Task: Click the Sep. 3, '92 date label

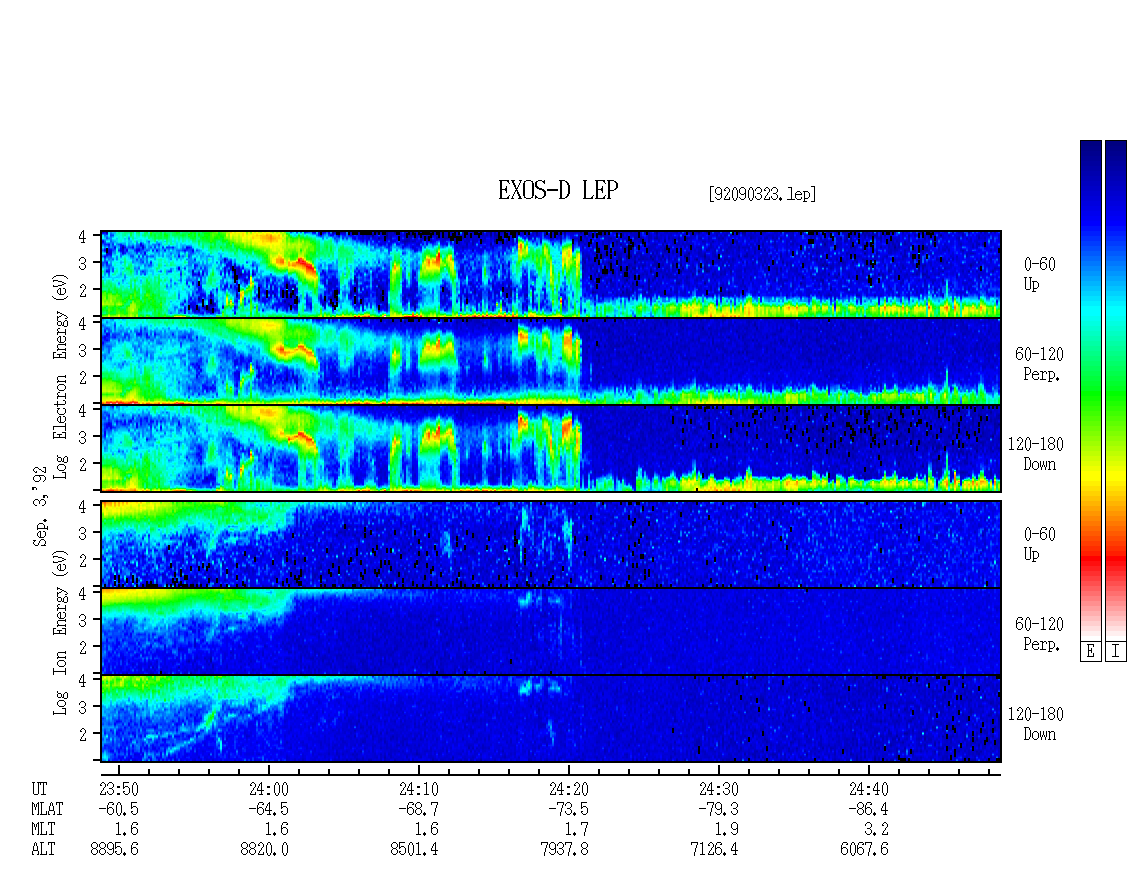Action: 40,506
